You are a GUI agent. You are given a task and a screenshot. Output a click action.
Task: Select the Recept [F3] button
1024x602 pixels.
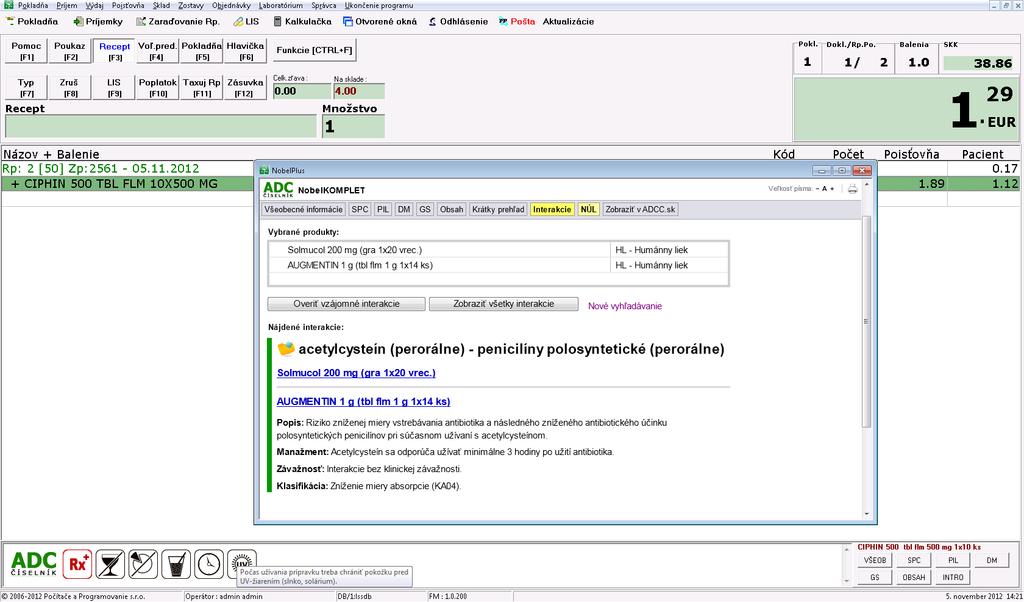(x=114, y=51)
